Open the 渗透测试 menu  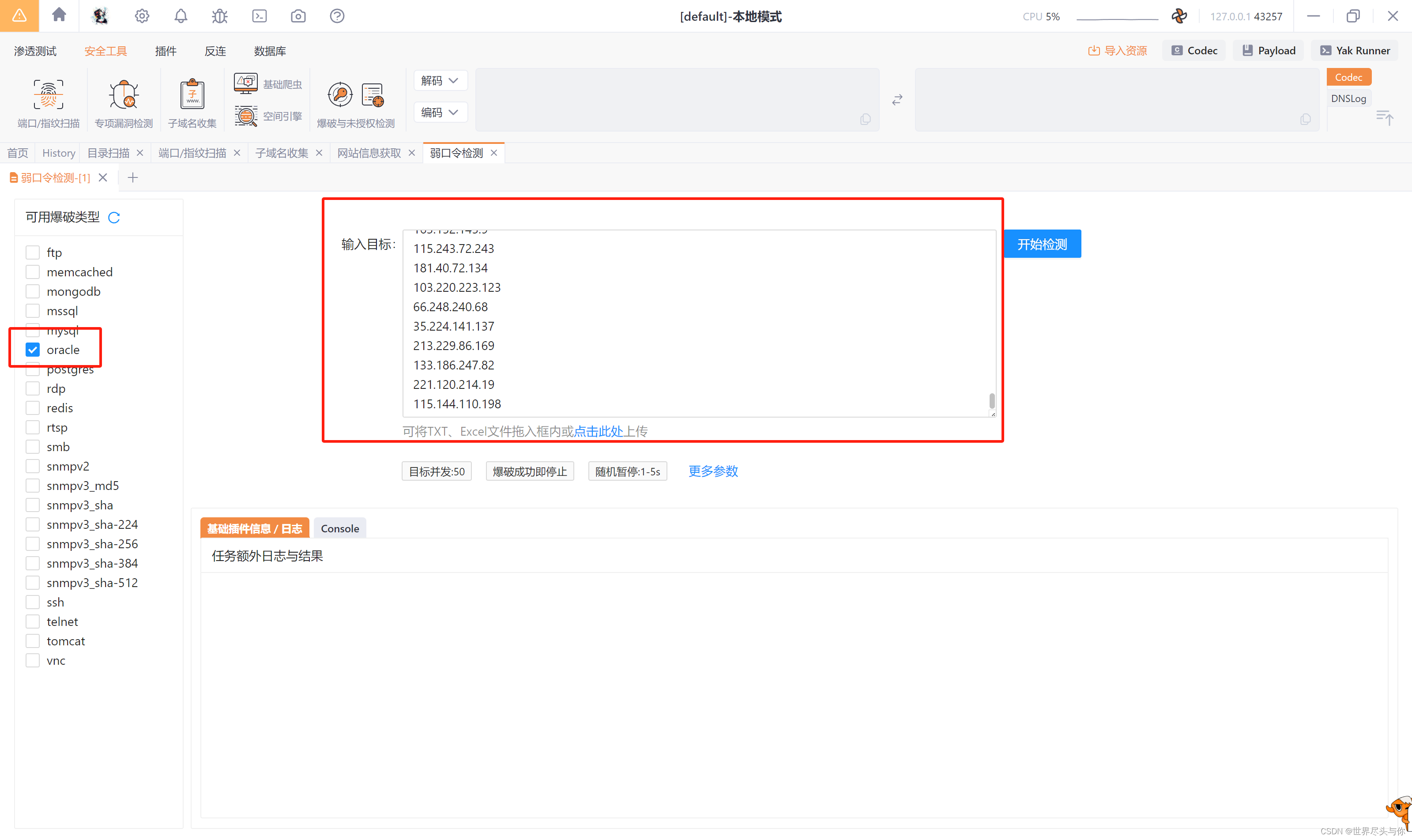point(35,51)
